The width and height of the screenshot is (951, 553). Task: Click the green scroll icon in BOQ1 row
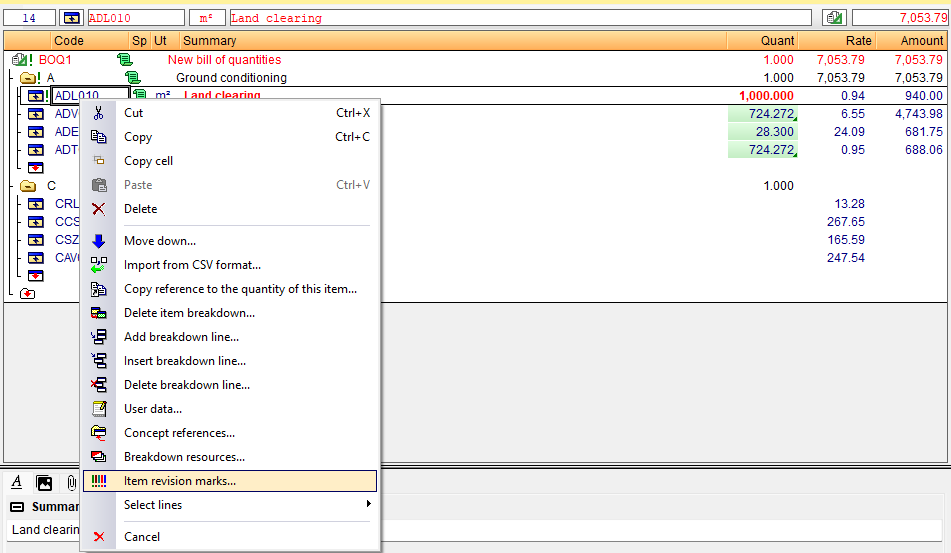[x=124, y=59]
